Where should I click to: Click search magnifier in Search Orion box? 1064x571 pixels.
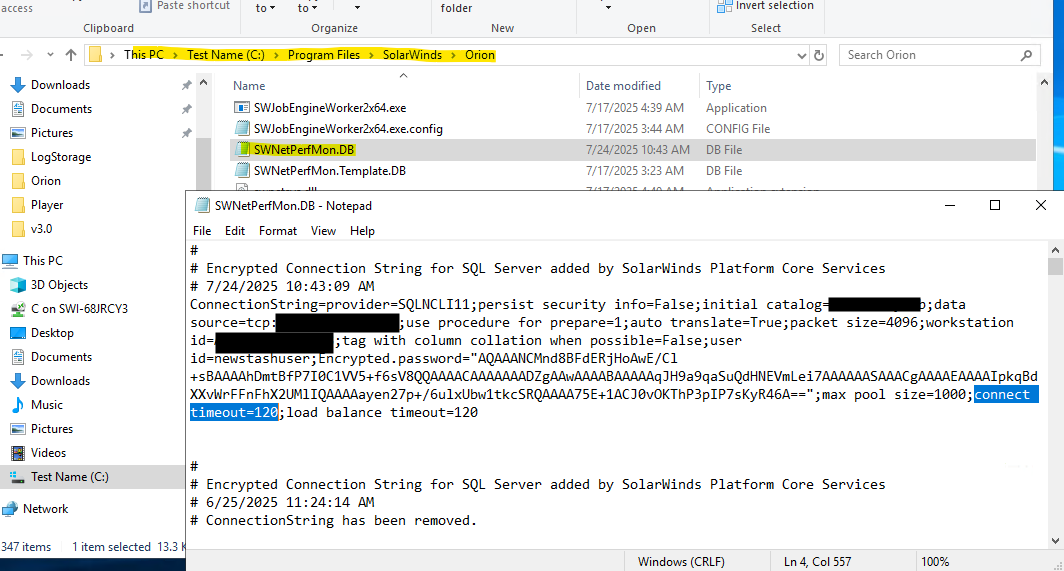(x=1026, y=55)
